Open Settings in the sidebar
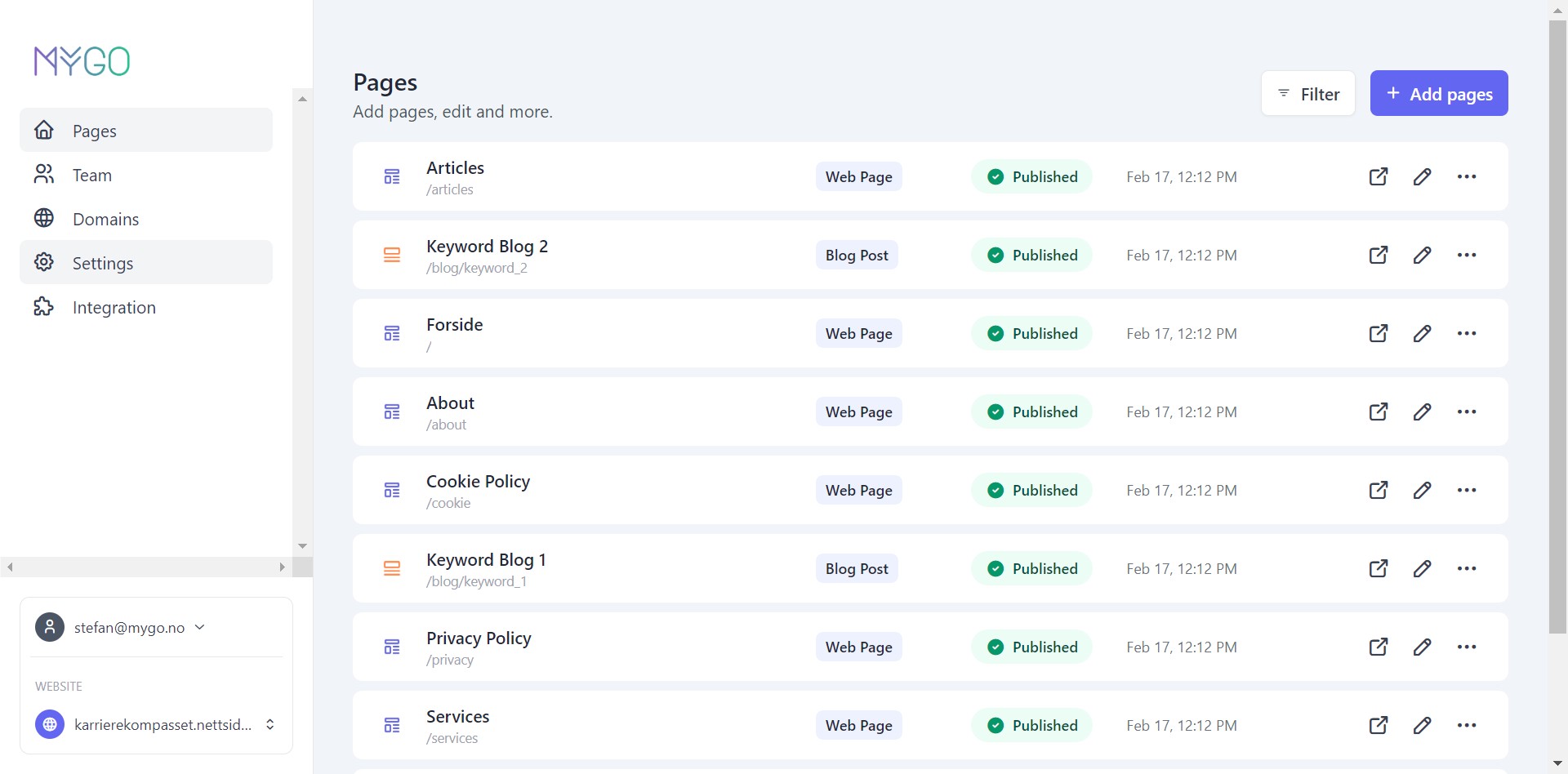 [x=103, y=264]
